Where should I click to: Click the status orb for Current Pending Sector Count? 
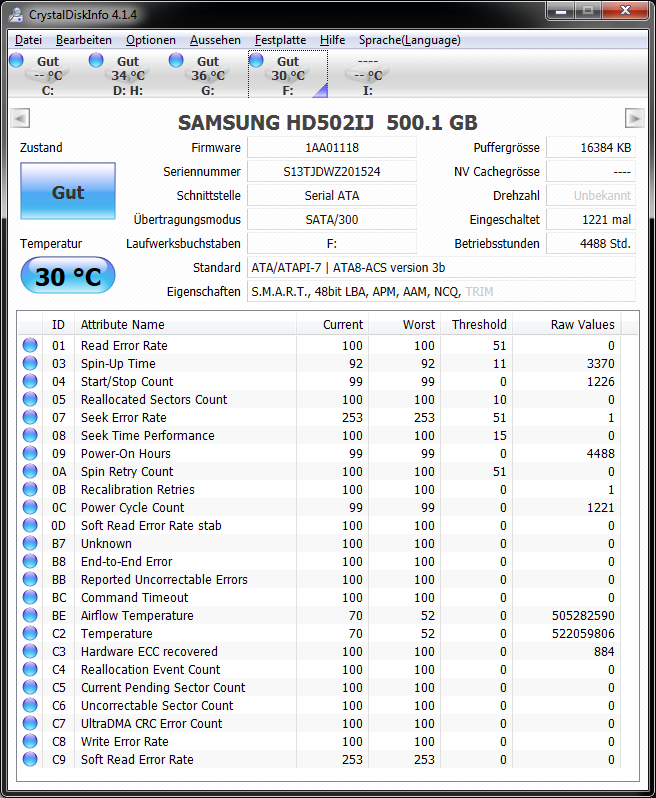pyautogui.click(x=30, y=687)
